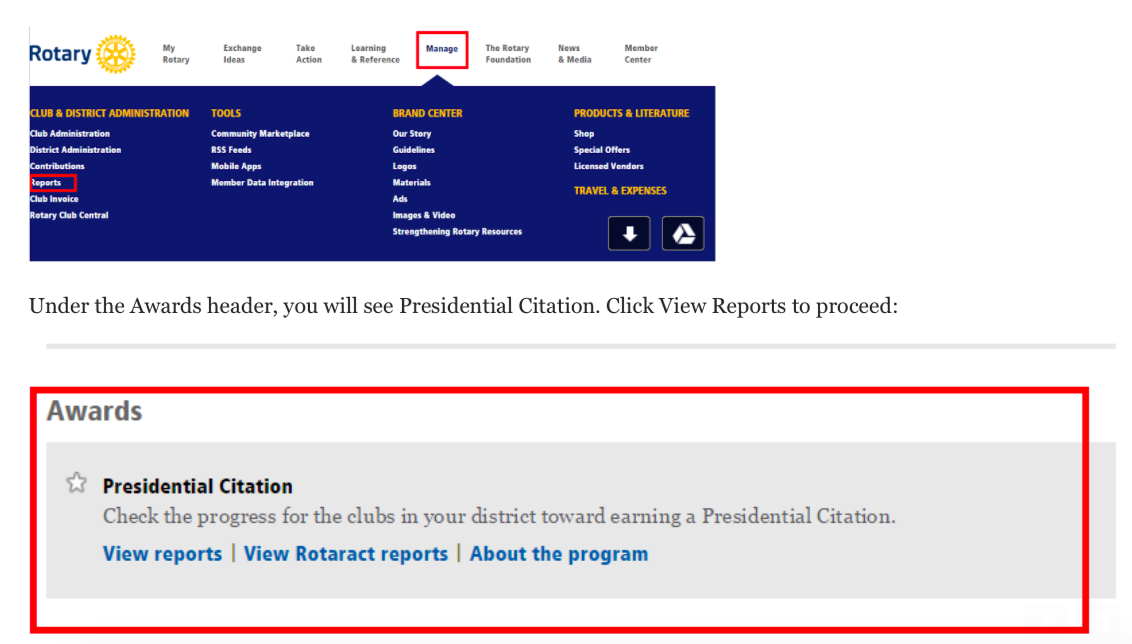Open Club Invoice link
The width and height of the screenshot is (1132, 644).
(x=54, y=199)
